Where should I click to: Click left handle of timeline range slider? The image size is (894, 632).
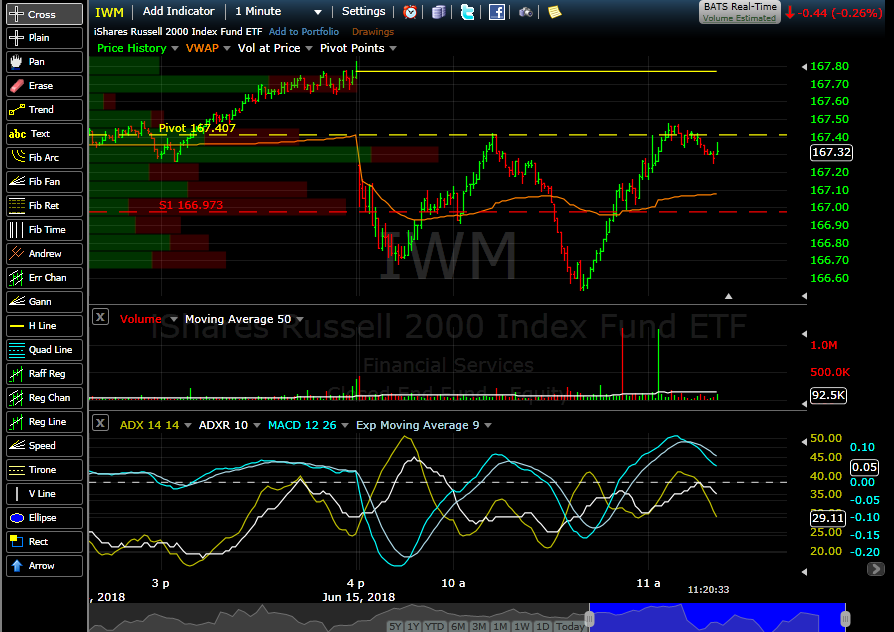pos(589,619)
